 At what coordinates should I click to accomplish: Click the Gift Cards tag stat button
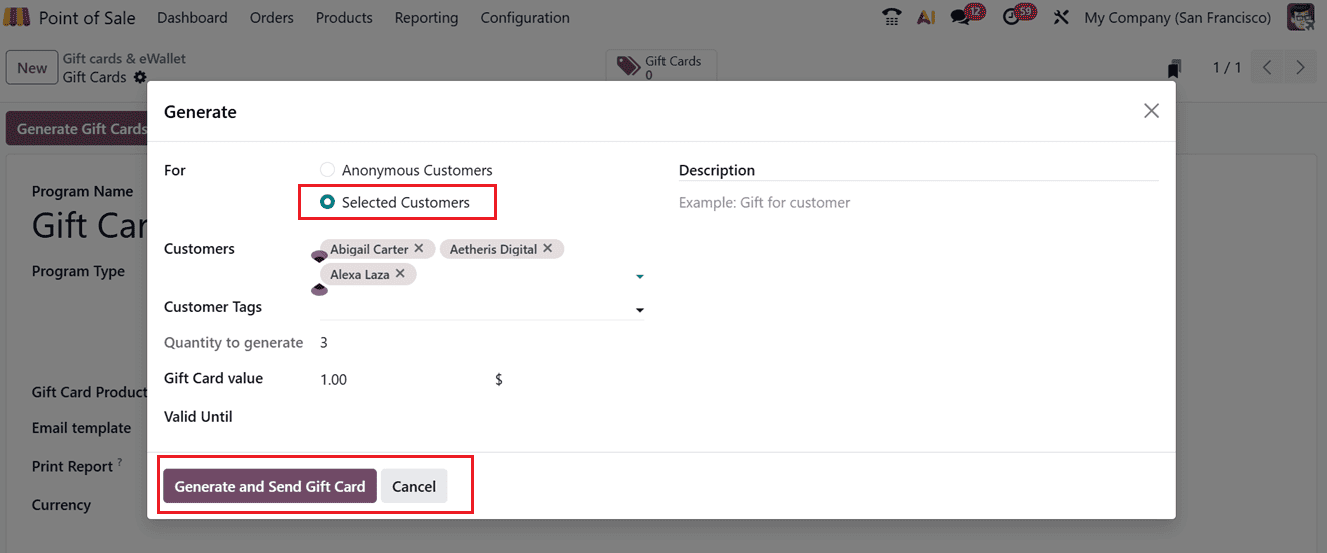(661, 67)
